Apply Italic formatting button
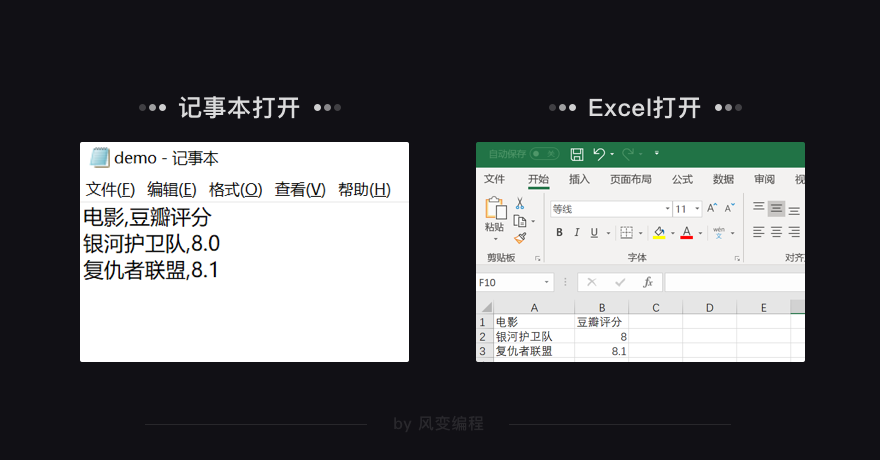880x460 pixels. (x=576, y=232)
